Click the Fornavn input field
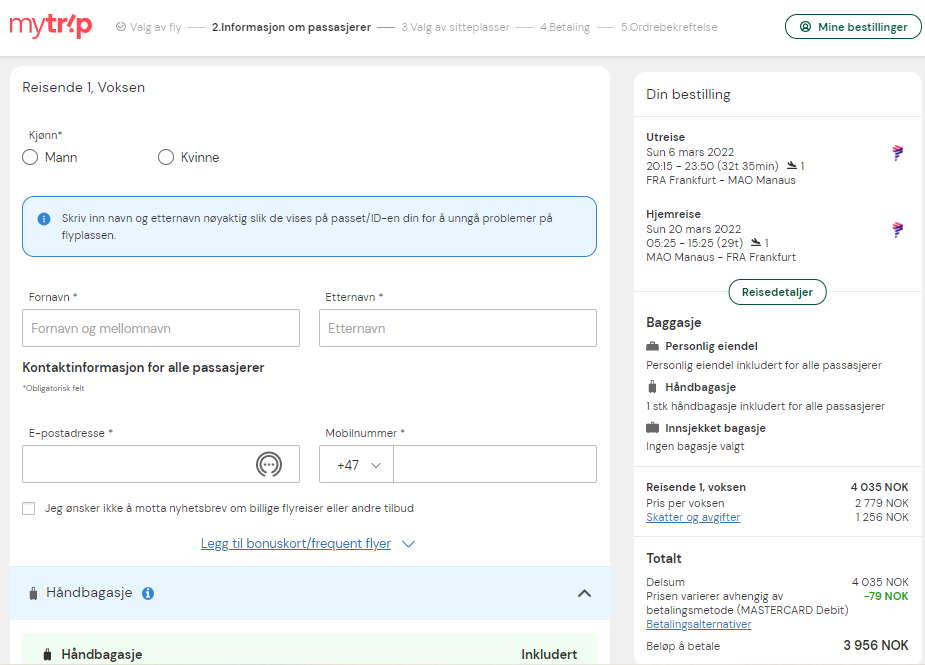The image size is (925, 665). point(161,328)
